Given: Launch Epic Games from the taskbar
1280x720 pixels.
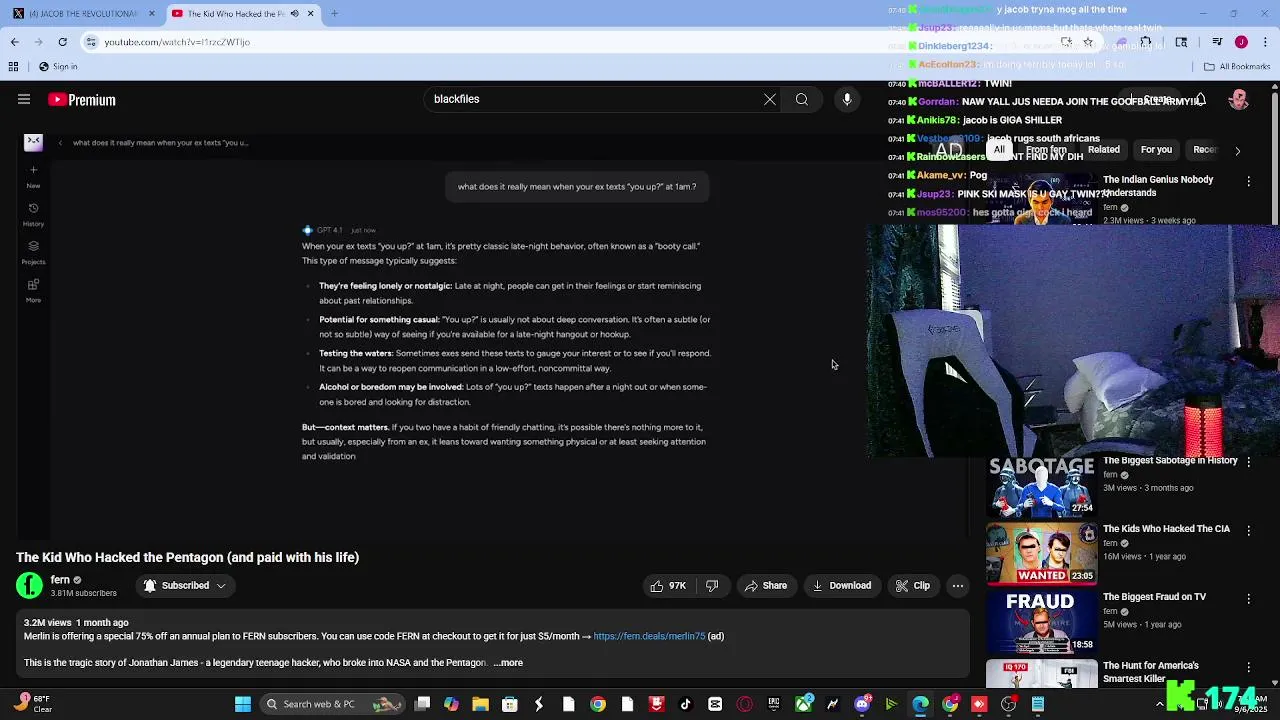Looking at the screenshot, I should coord(773,704).
